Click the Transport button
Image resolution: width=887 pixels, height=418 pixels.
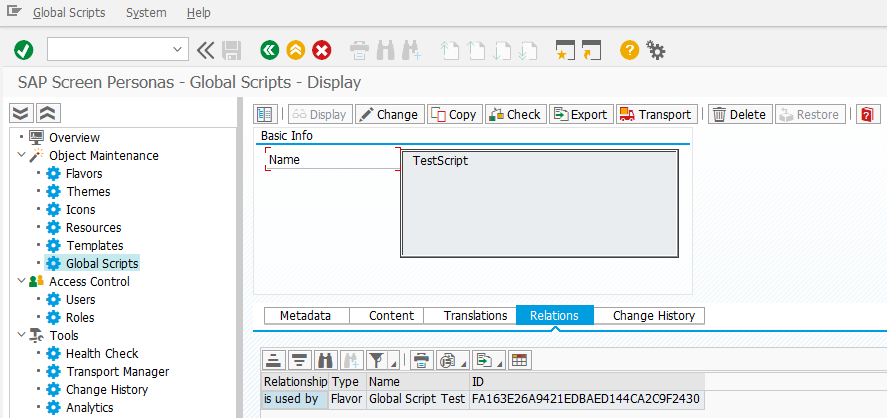pos(656,114)
